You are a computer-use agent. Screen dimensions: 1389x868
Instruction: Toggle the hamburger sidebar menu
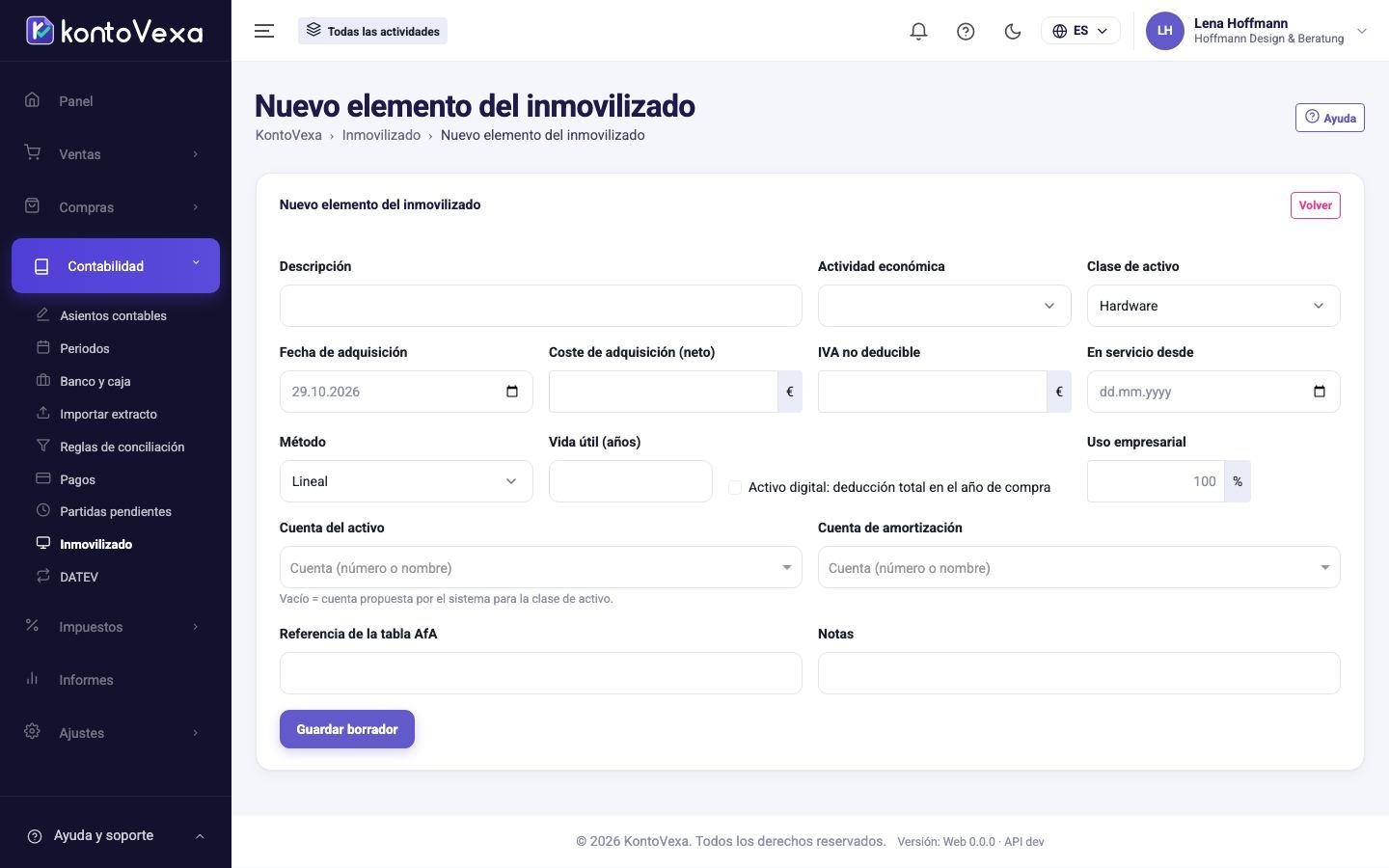pos(264,31)
